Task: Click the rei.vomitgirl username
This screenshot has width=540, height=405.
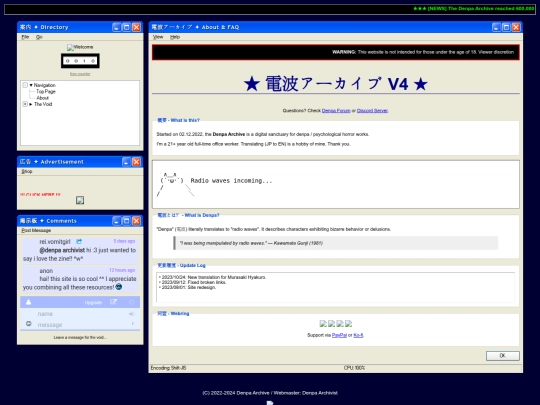Action: pos(55,241)
